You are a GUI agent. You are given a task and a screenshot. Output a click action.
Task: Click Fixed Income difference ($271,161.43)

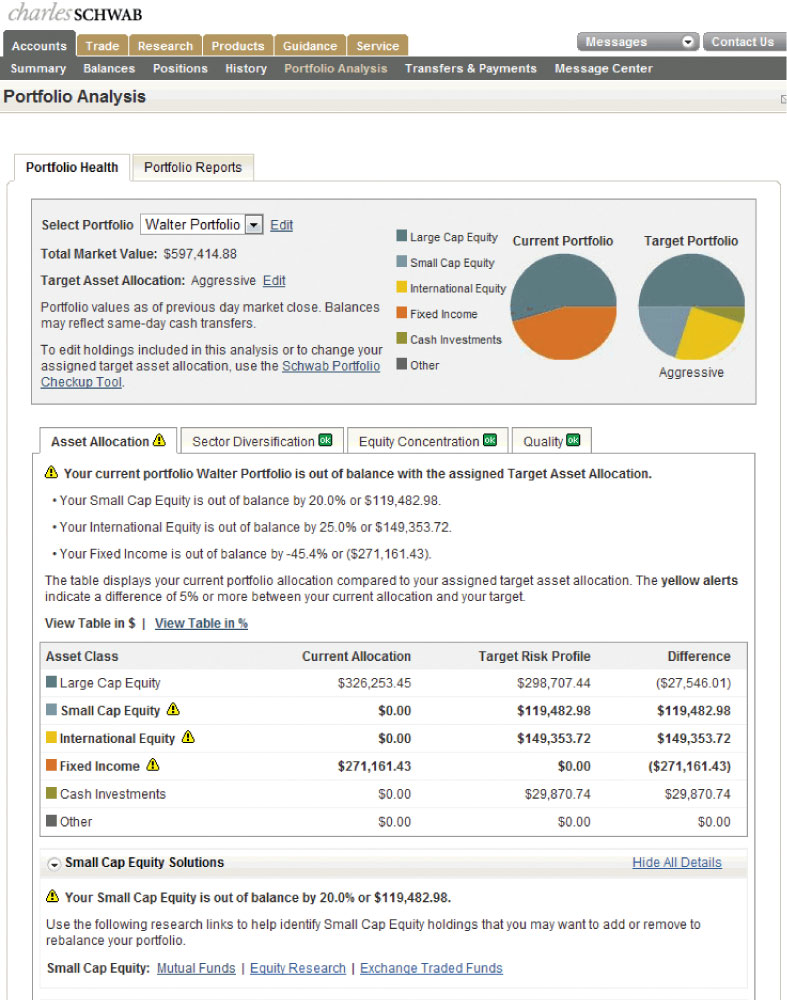click(x=689, y=765)
